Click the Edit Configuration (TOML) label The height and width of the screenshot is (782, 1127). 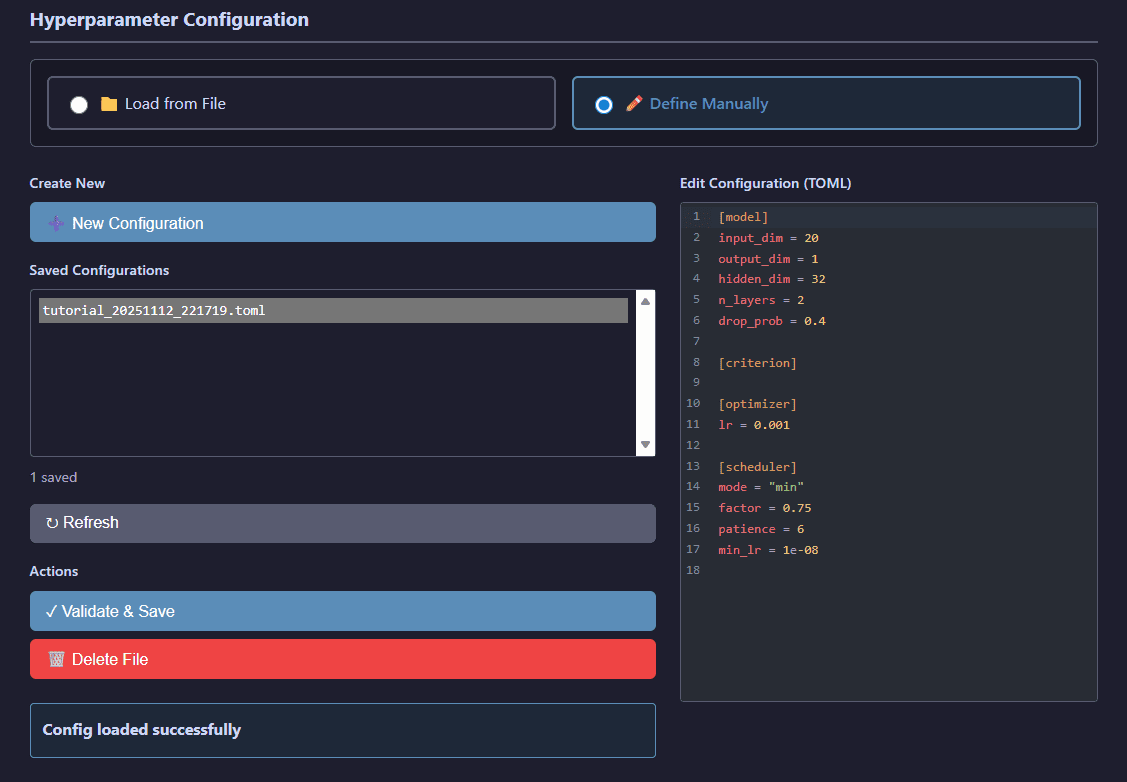[x=765, y=183]
